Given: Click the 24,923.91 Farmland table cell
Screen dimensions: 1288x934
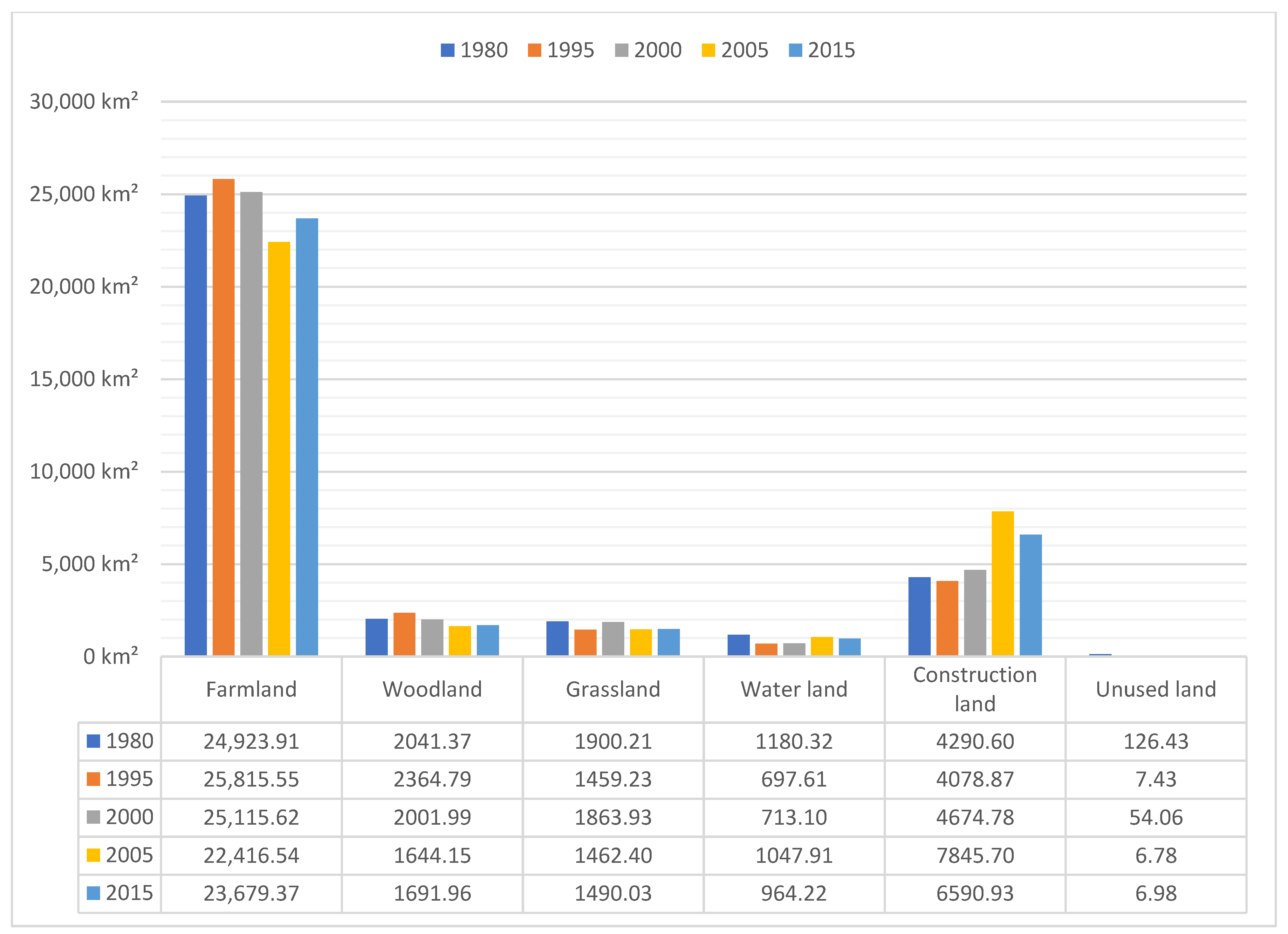Looking at the screenshot, I should pyautogui.click(x=251, y=741).
